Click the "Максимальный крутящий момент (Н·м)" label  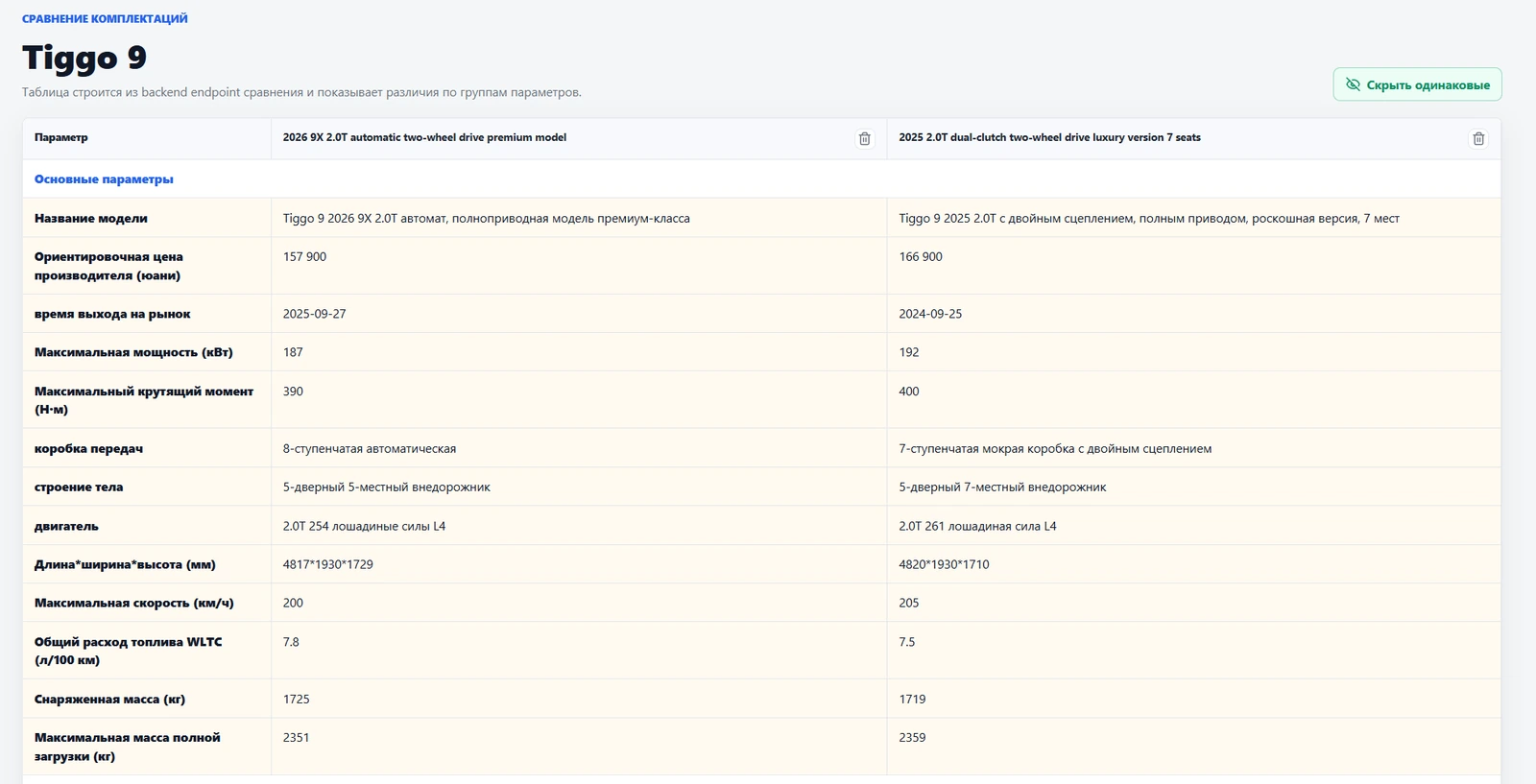pyautogui.click(x=144, y=400)
